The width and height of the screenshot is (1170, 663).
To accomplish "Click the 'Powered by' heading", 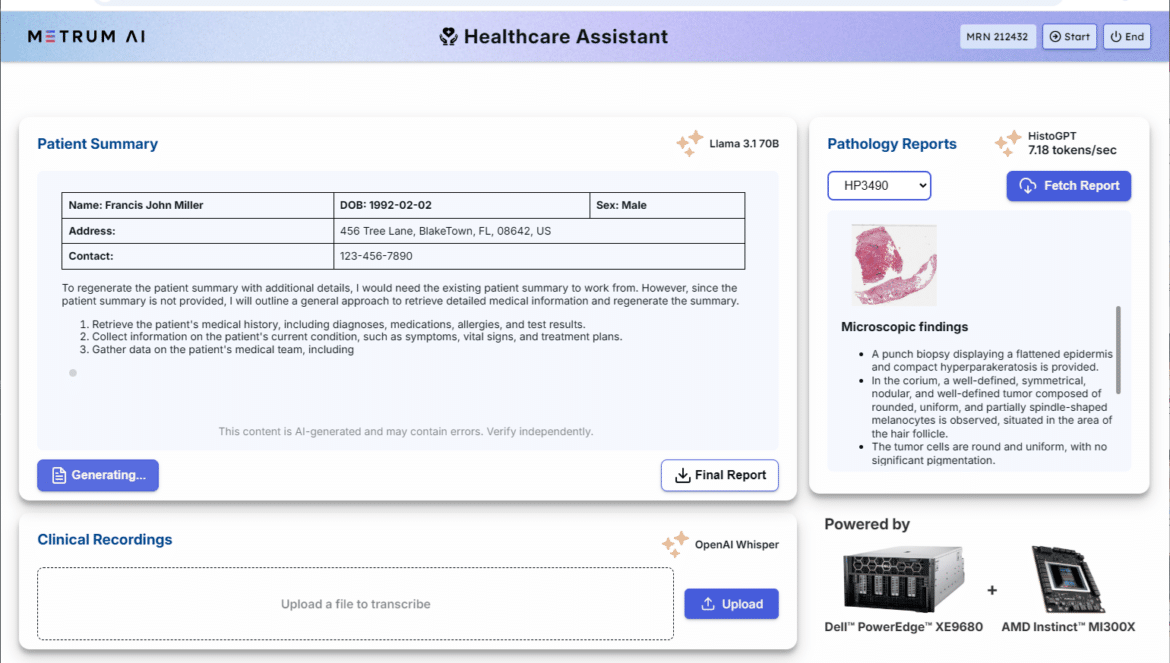I will click(867, 524).
